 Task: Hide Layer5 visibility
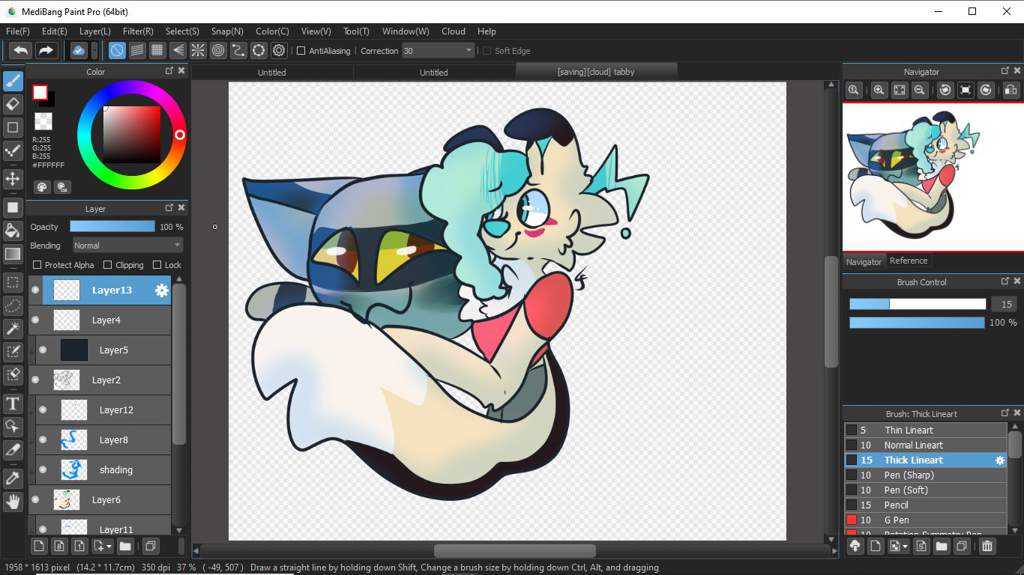(42, 350)
